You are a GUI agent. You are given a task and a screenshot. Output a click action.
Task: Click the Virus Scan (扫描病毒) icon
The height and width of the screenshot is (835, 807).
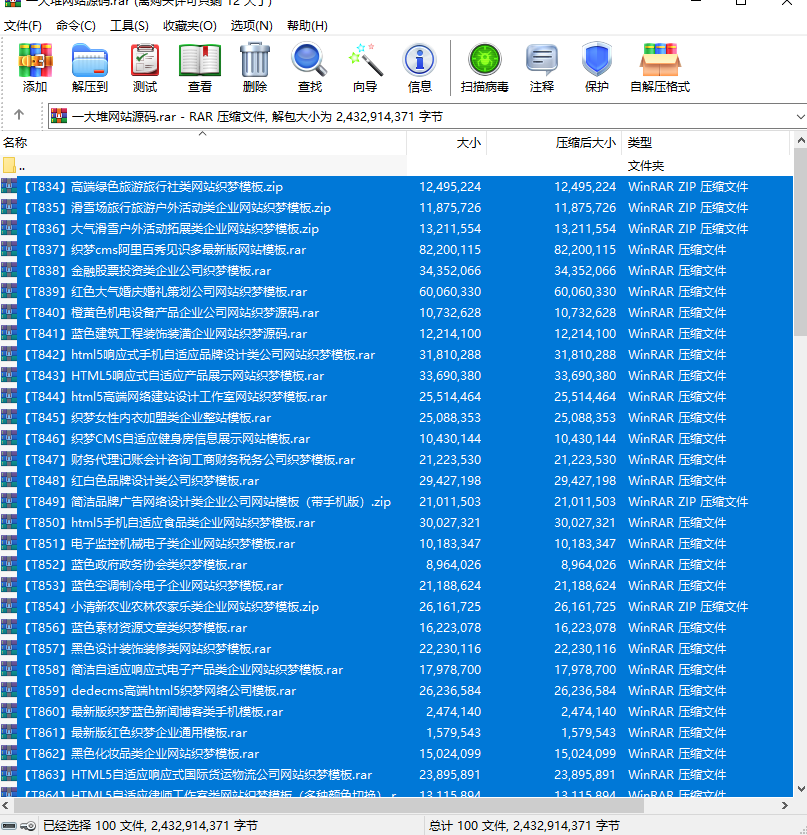(x=485, y=68)
